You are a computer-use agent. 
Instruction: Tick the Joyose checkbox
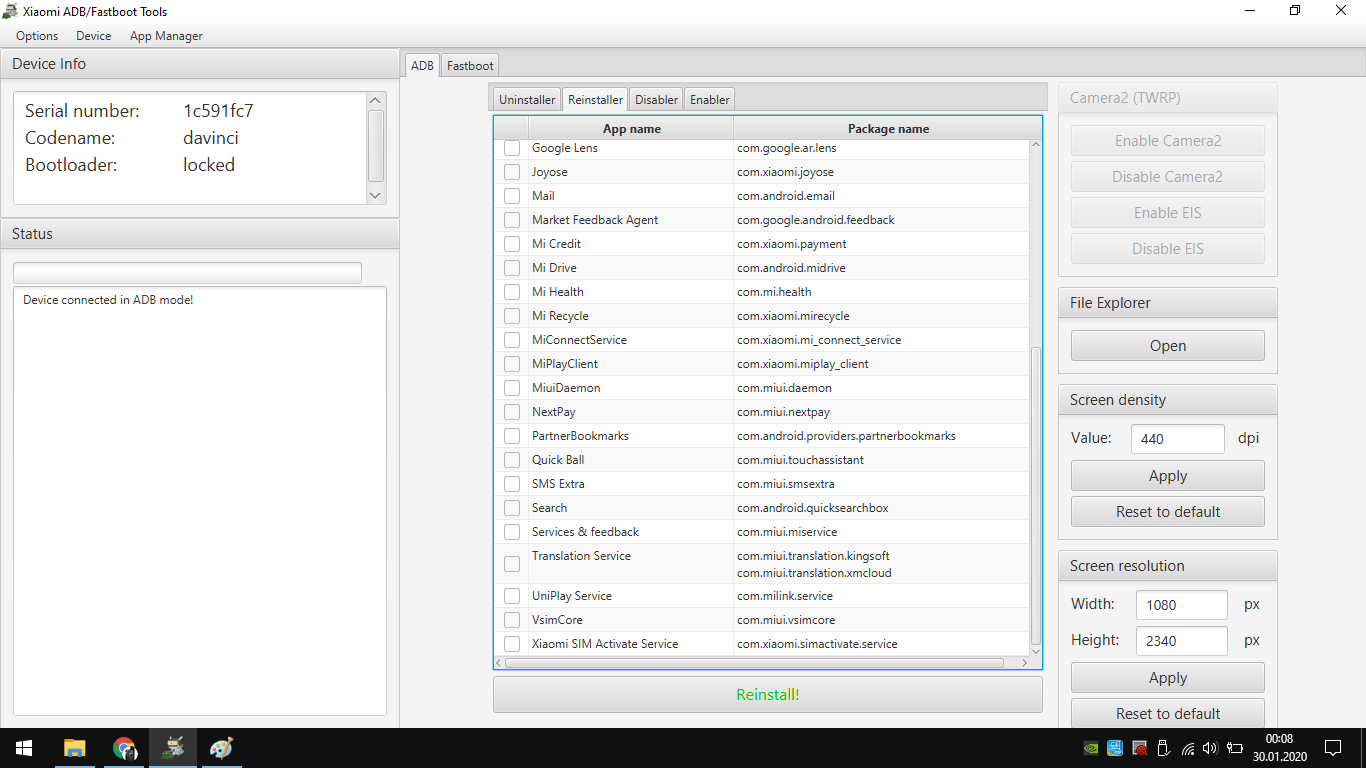pyautogui.click(x=512, y=172)
